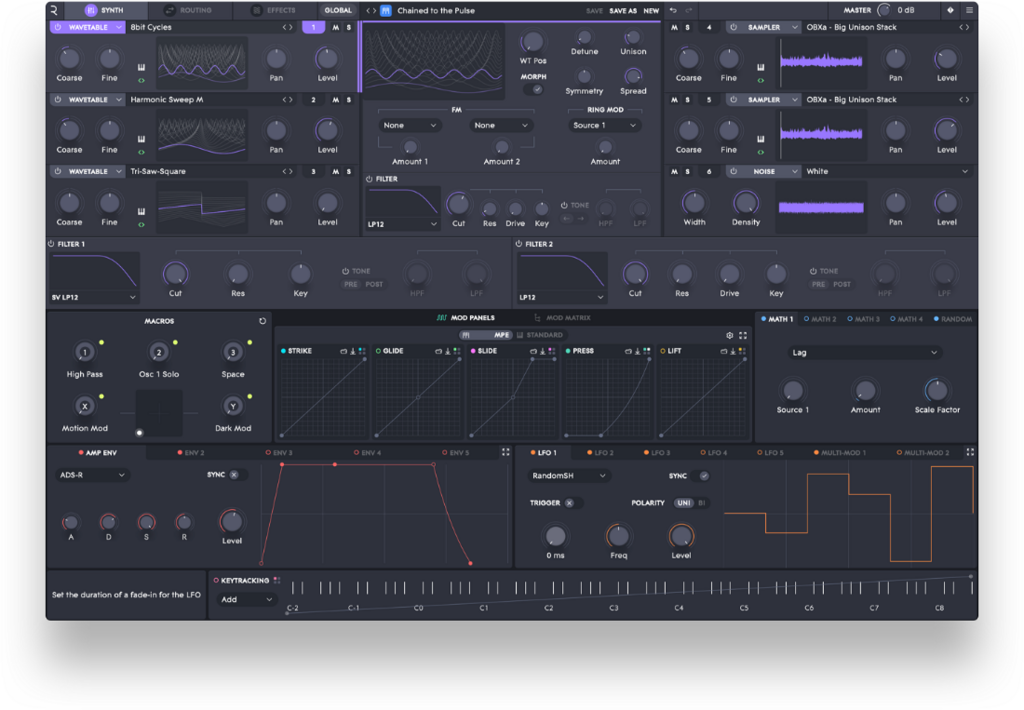The height and width of the screenshot is (710, 1024).
Task: Toggle power for Harmonic Sweep M oscillator
Action: click(x=58, y=99)
